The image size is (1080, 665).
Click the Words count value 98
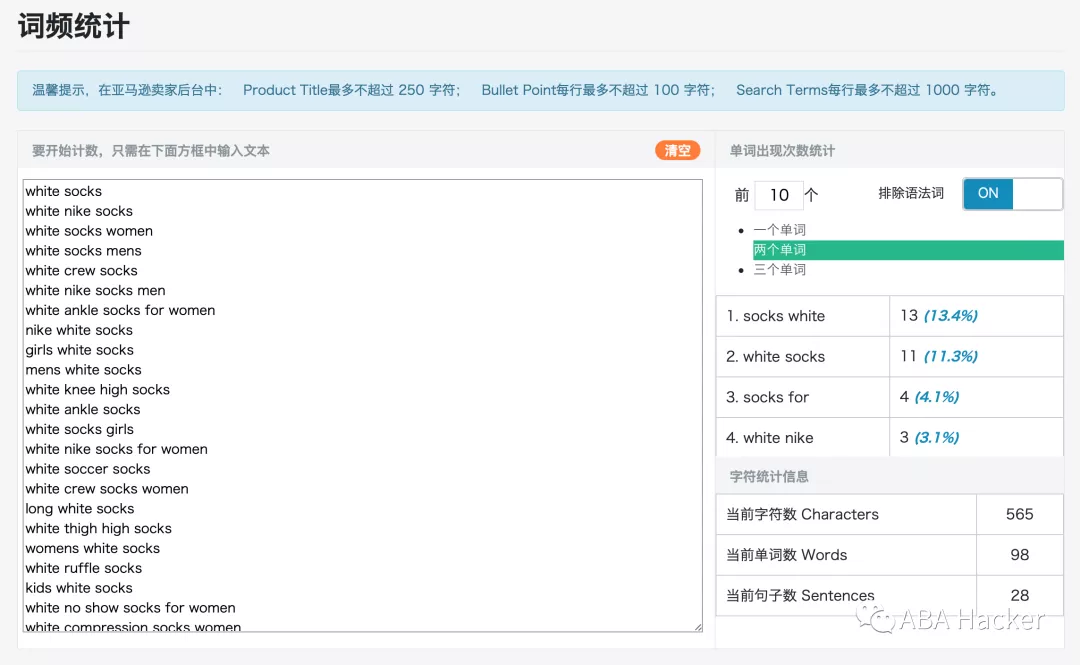[x=1019, y=555]
